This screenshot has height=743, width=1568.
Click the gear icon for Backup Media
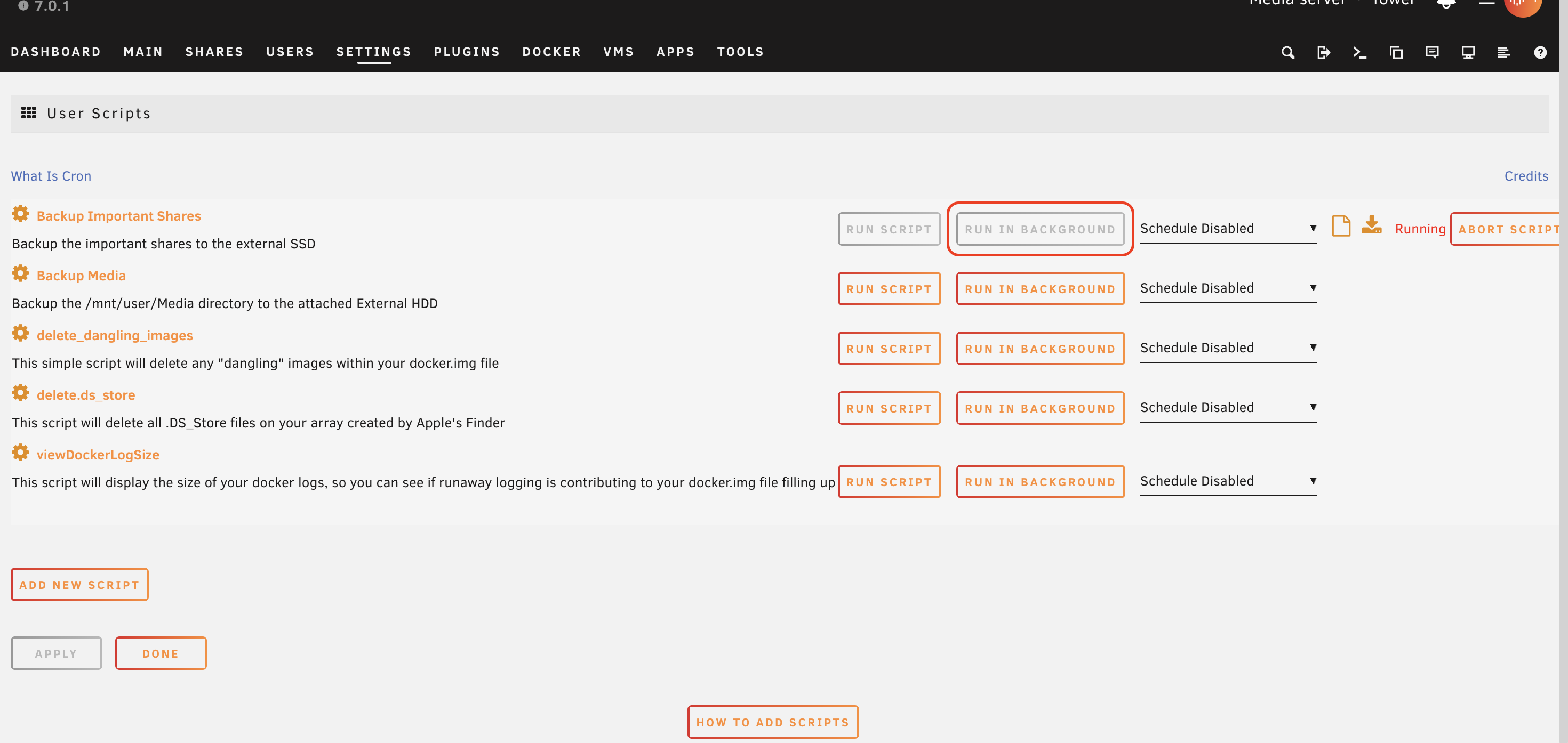coord(20,274)
